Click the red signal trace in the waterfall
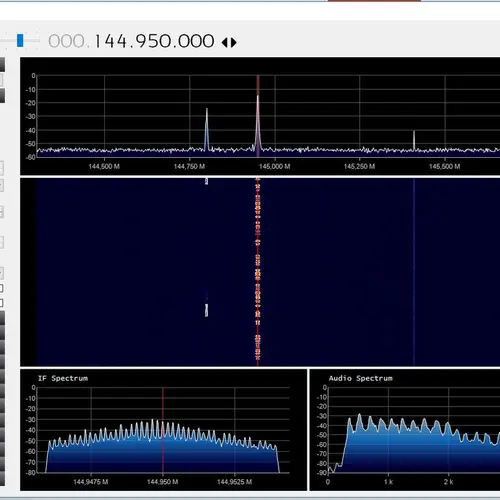Screen dimensions: 500x500 [258, 272]
